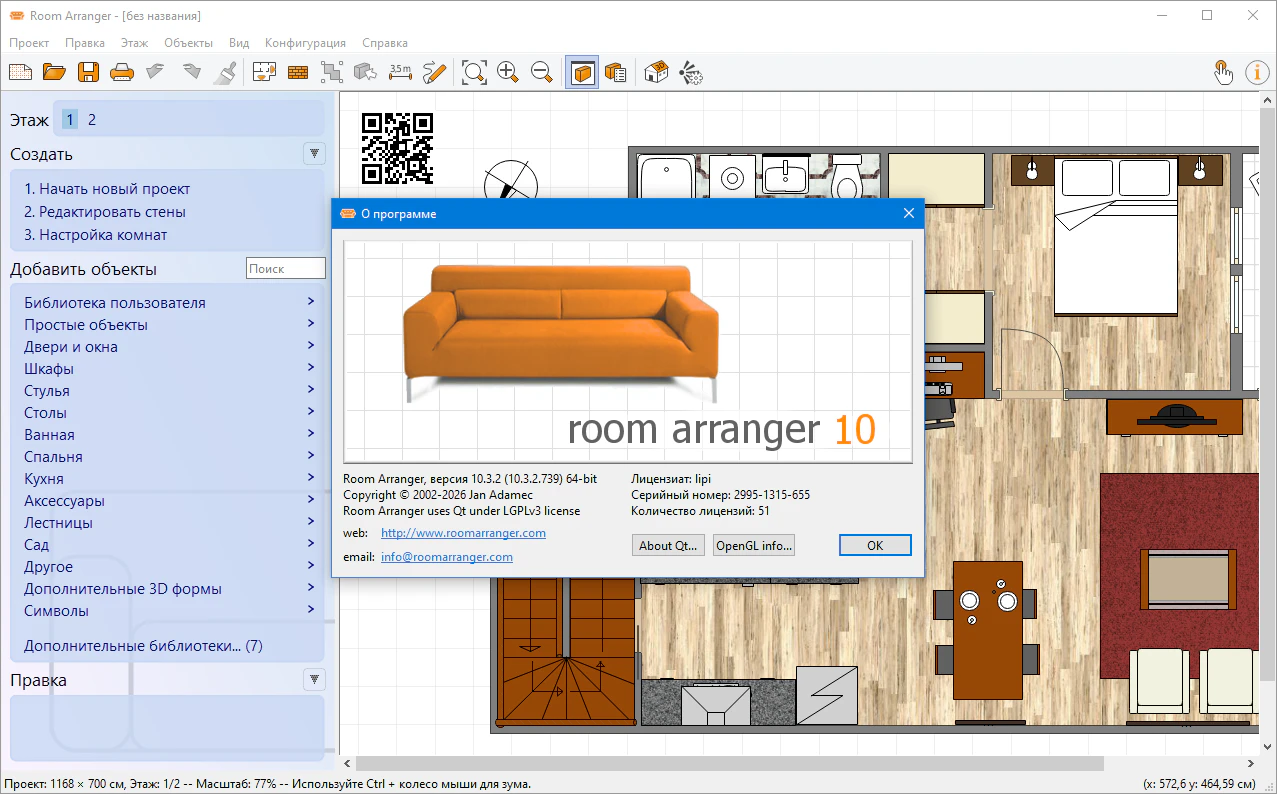
Task: Click the orange info icon at top right
Action: pos(1256,72)
